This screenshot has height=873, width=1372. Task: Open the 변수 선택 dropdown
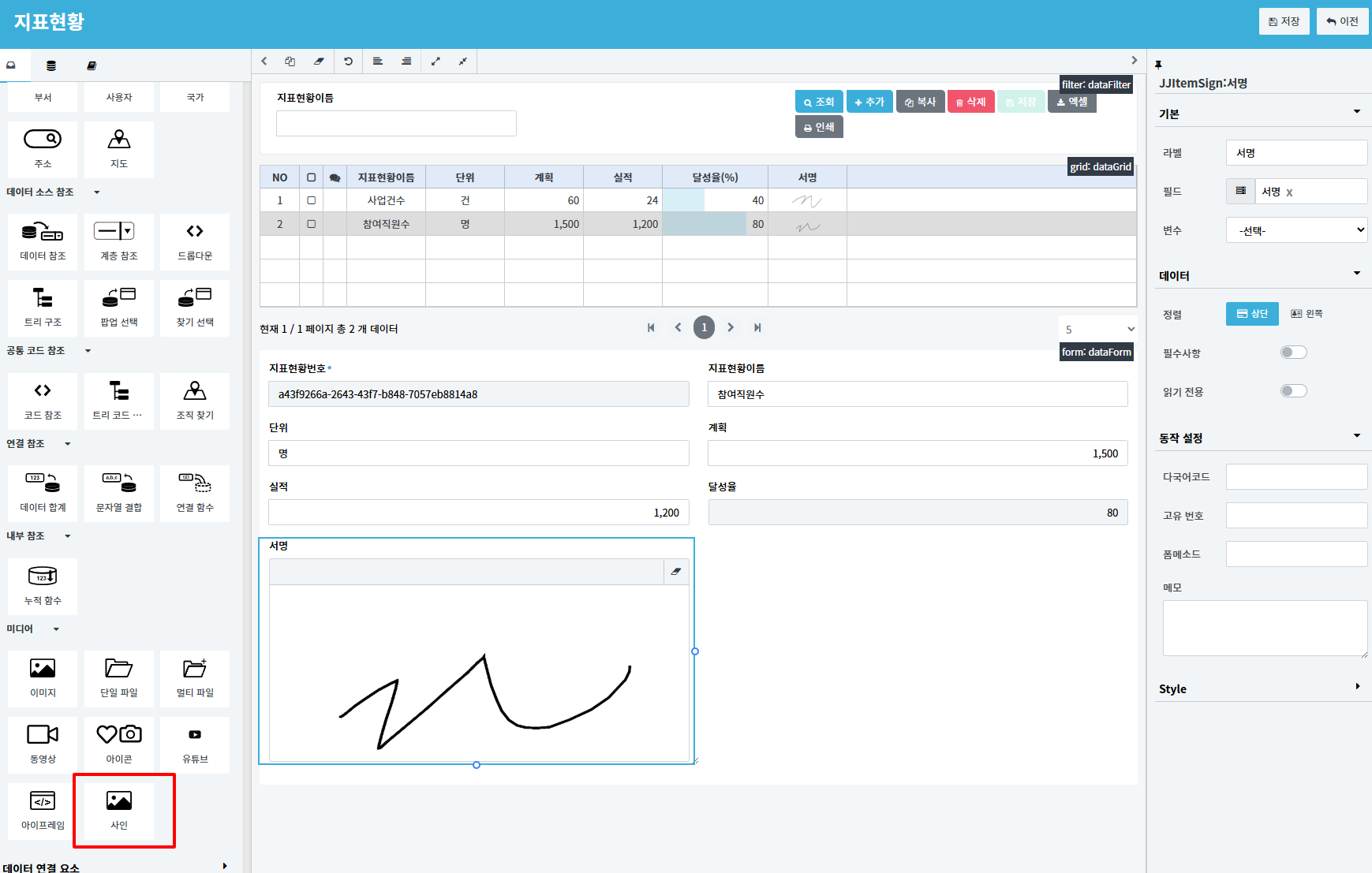[x=1296, y=230]
